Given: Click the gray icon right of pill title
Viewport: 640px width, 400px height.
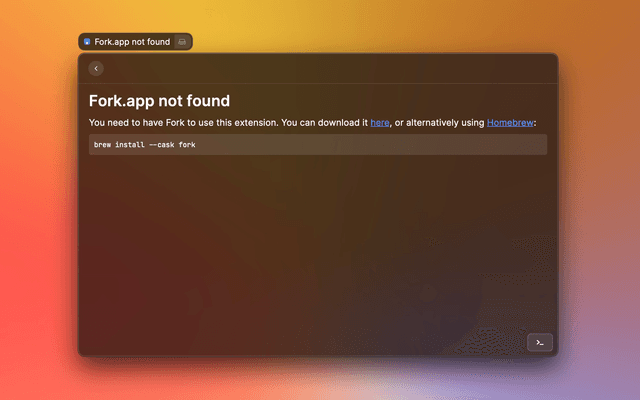Looking at the screenshot, I should click(181, 42).
